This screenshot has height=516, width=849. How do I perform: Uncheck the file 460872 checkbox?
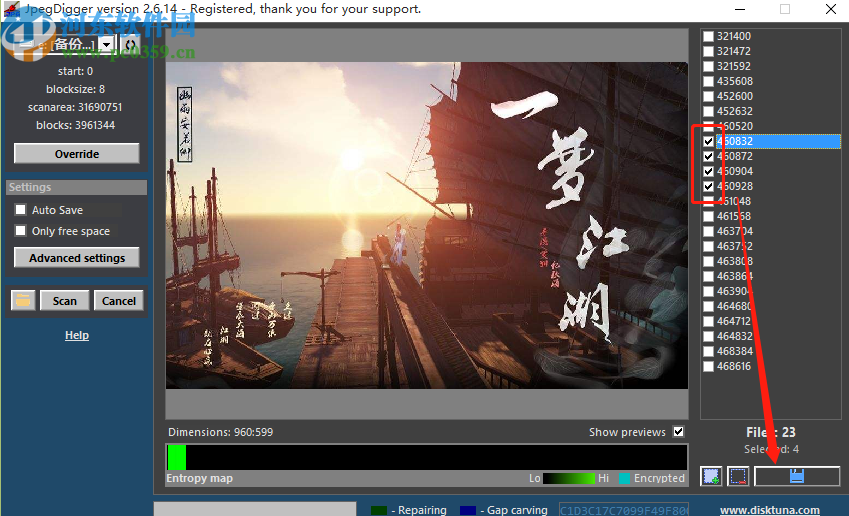click(708, 156)
